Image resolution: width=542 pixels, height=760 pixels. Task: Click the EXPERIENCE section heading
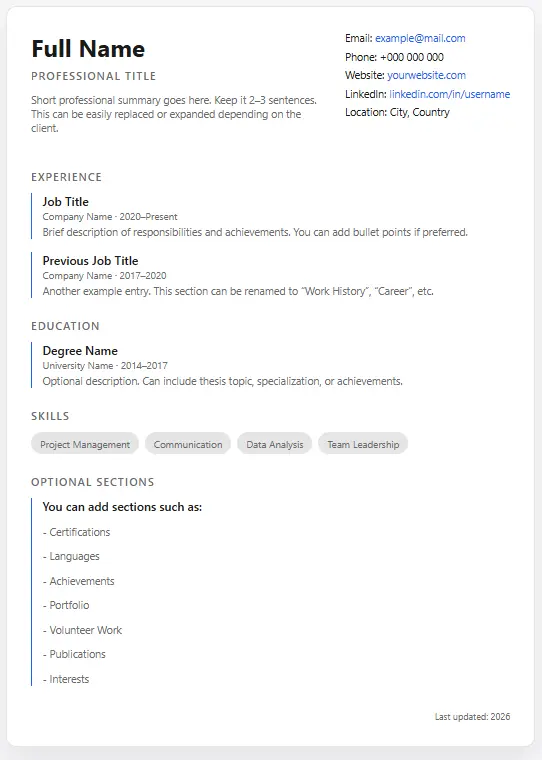(x=66, y=177)
